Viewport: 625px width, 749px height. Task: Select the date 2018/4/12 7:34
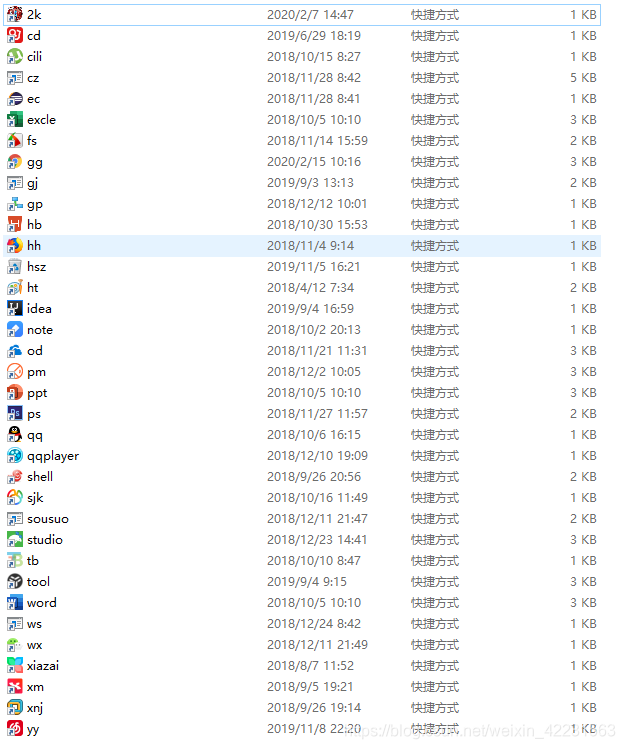[310, 288]
